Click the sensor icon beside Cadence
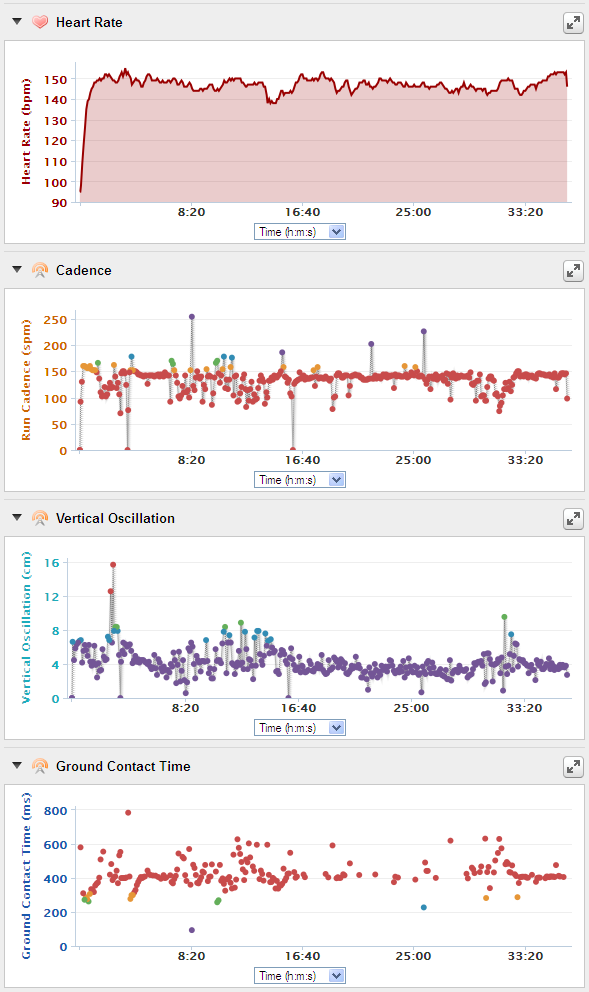The width and height of the screenshot is (589, 992). [40, 270]
